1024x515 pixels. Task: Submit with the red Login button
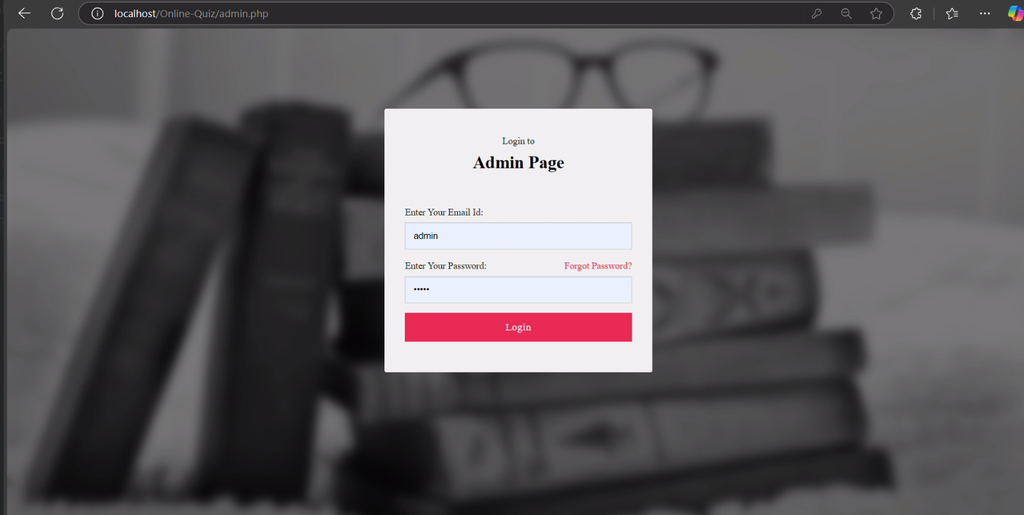pyautogui.click(x=518, y=327)
